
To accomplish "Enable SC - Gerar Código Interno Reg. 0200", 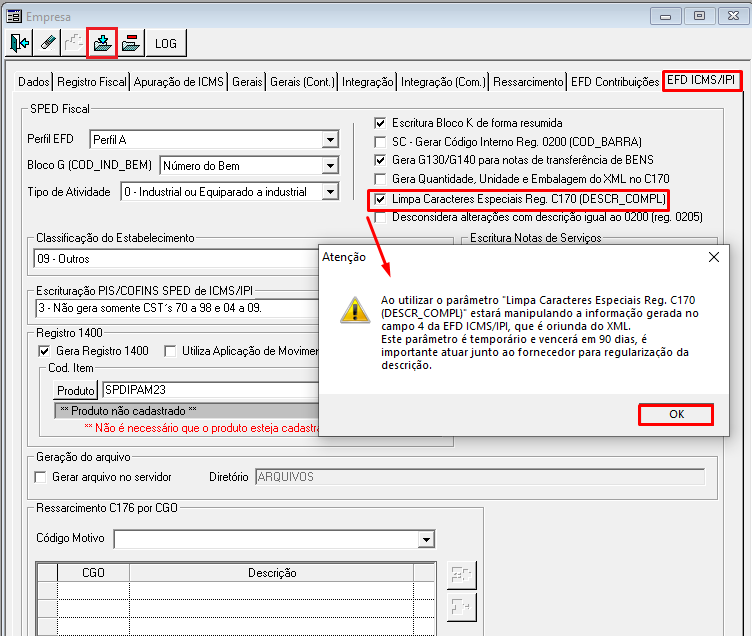I will point(380,142).
